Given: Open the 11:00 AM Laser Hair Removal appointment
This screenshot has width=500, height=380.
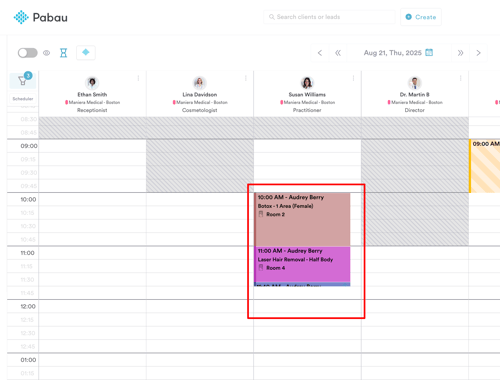Looking at the screenshot, I should tap(302, 264).
